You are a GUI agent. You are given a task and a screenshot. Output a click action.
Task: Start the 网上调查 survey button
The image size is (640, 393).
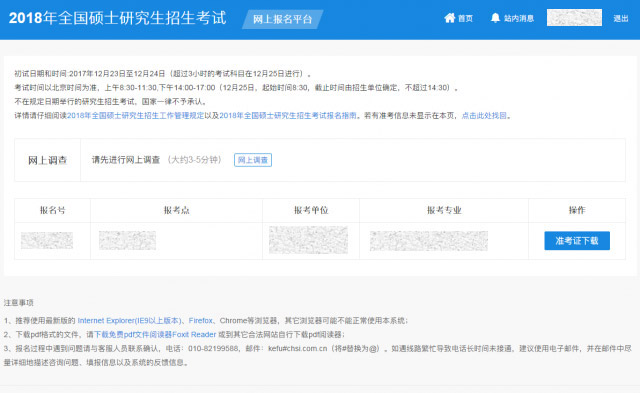[x=253, y=160]
